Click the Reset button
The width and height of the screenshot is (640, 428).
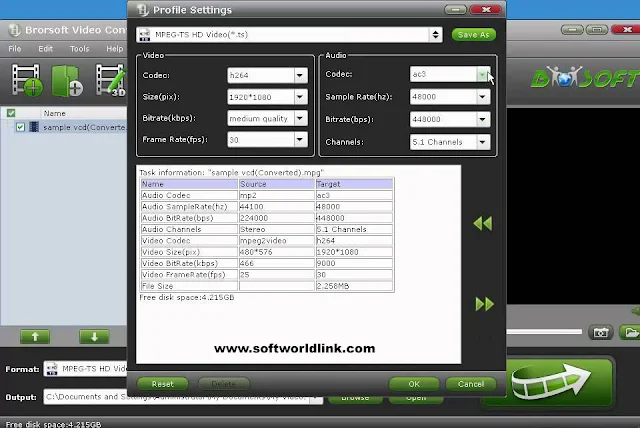tap(162, 384)
